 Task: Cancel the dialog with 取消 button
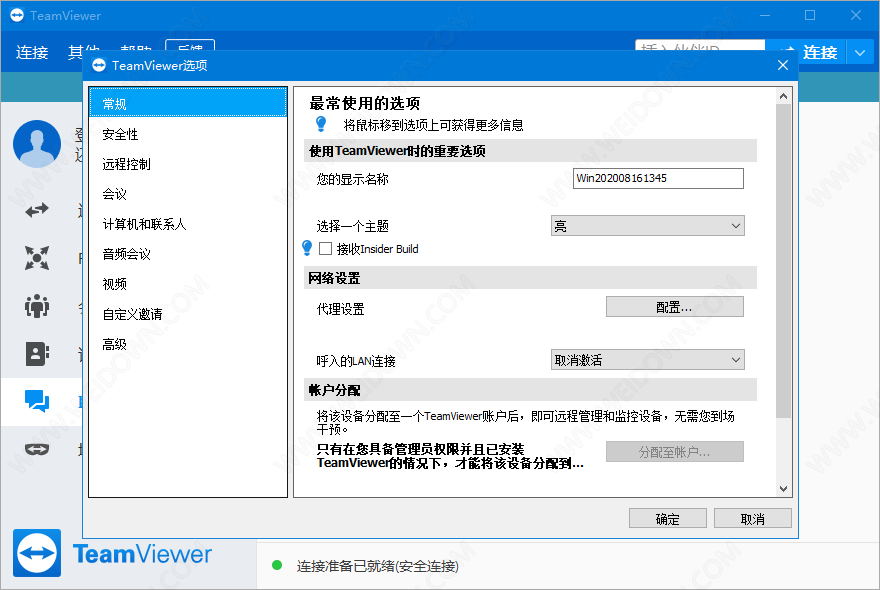point(753,519)
